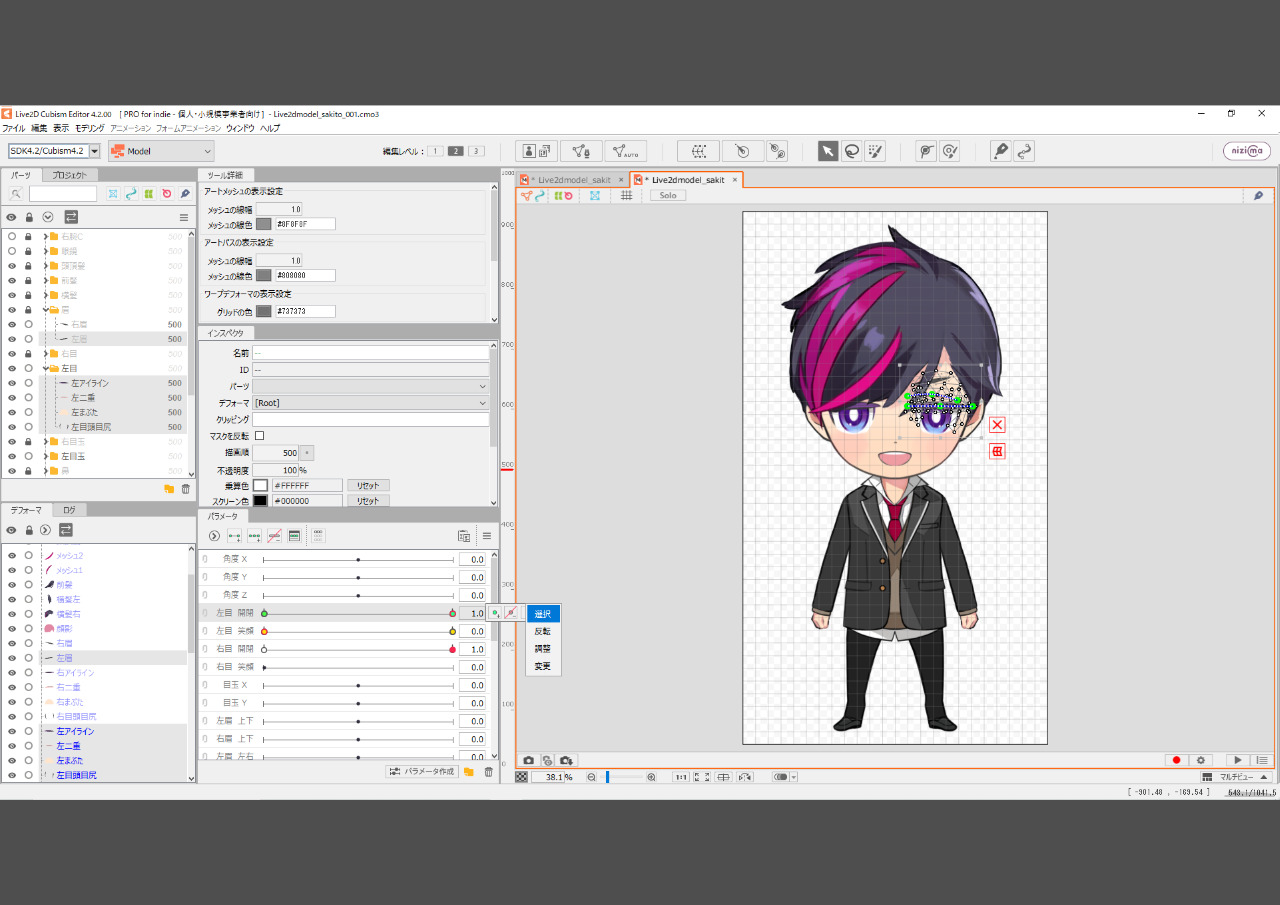The image size is (1280, 905).
Task: Add two keys to parameter icon
Action: click(x=235, y=536)
